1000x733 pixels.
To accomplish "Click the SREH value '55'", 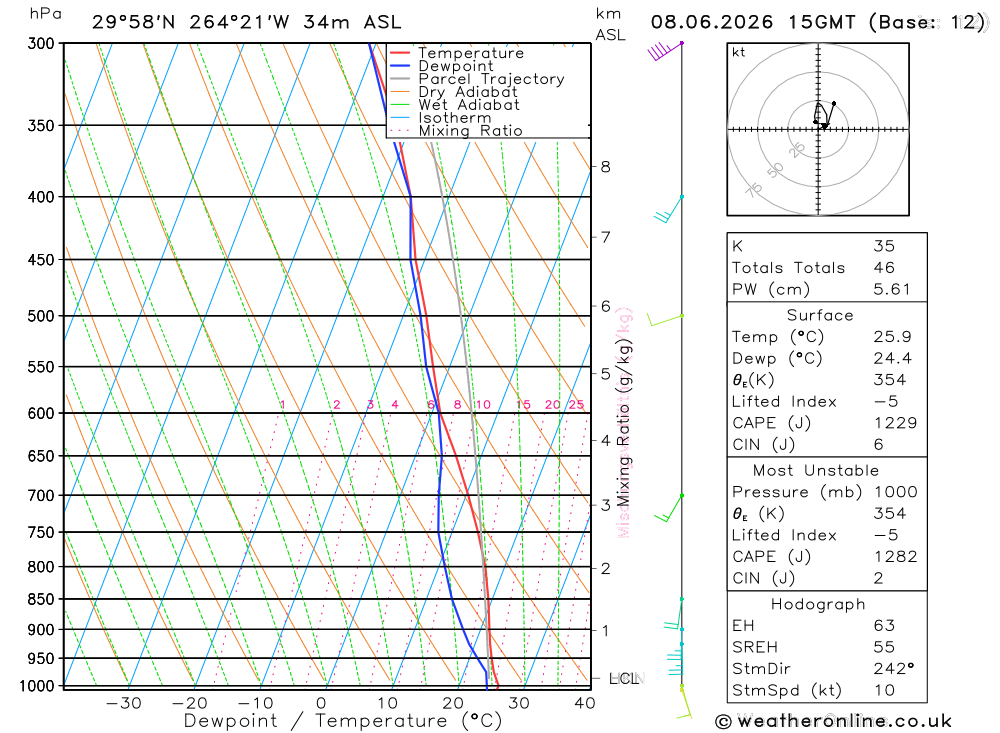I will point(885,648).
